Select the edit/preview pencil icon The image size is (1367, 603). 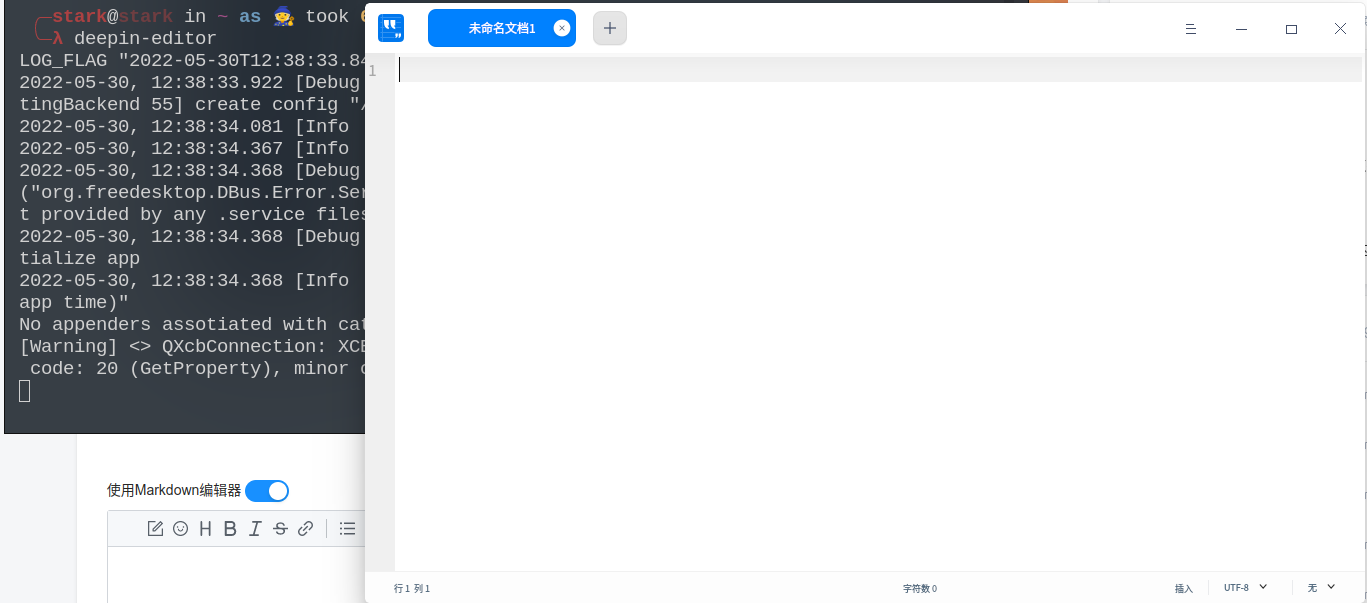(x=155, y=528)
